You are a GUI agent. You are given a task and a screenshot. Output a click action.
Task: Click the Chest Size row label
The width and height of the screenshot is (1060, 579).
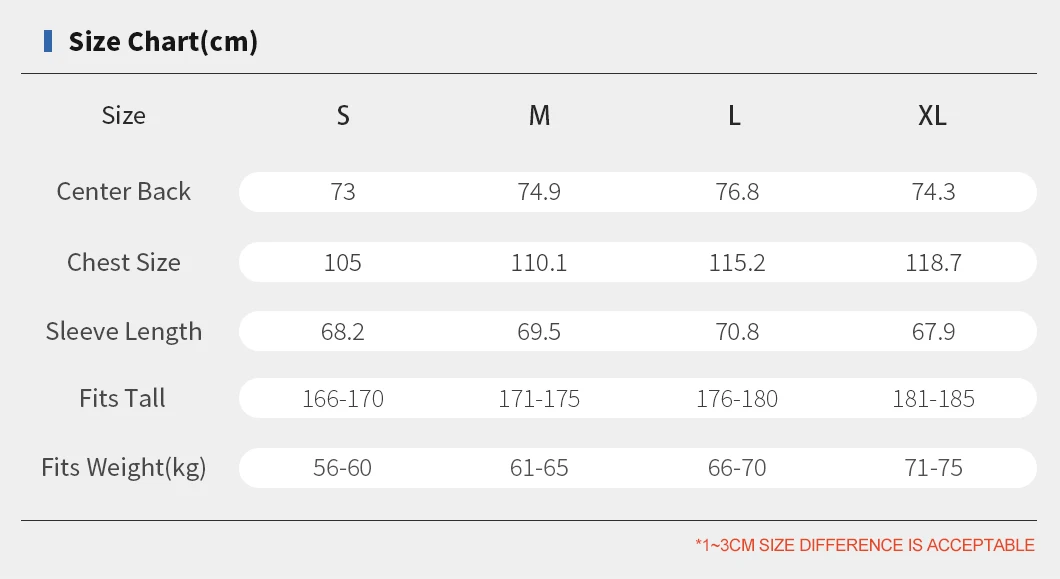(123, 263)
